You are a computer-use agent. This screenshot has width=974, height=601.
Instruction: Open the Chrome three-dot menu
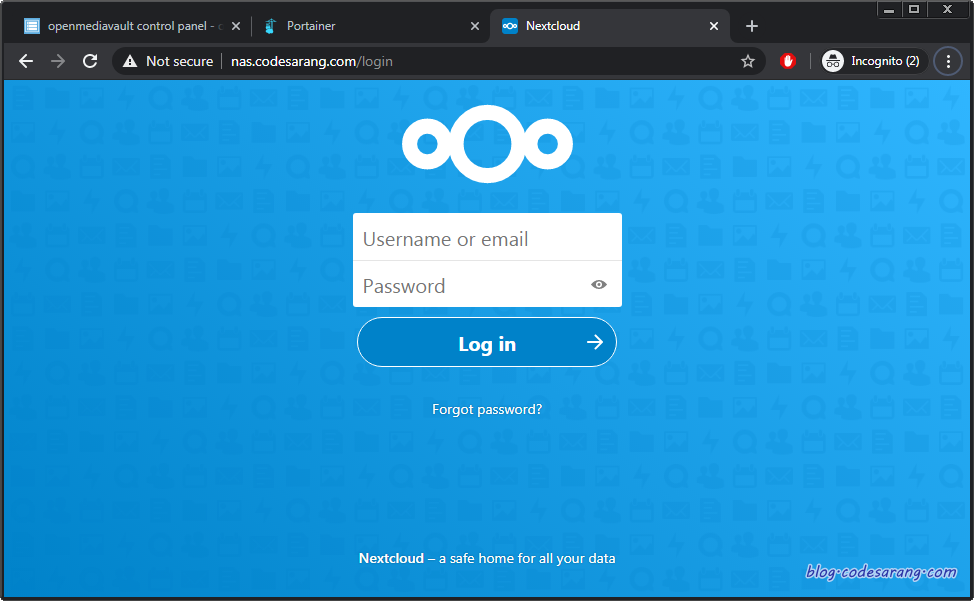[x=948, y=61]
